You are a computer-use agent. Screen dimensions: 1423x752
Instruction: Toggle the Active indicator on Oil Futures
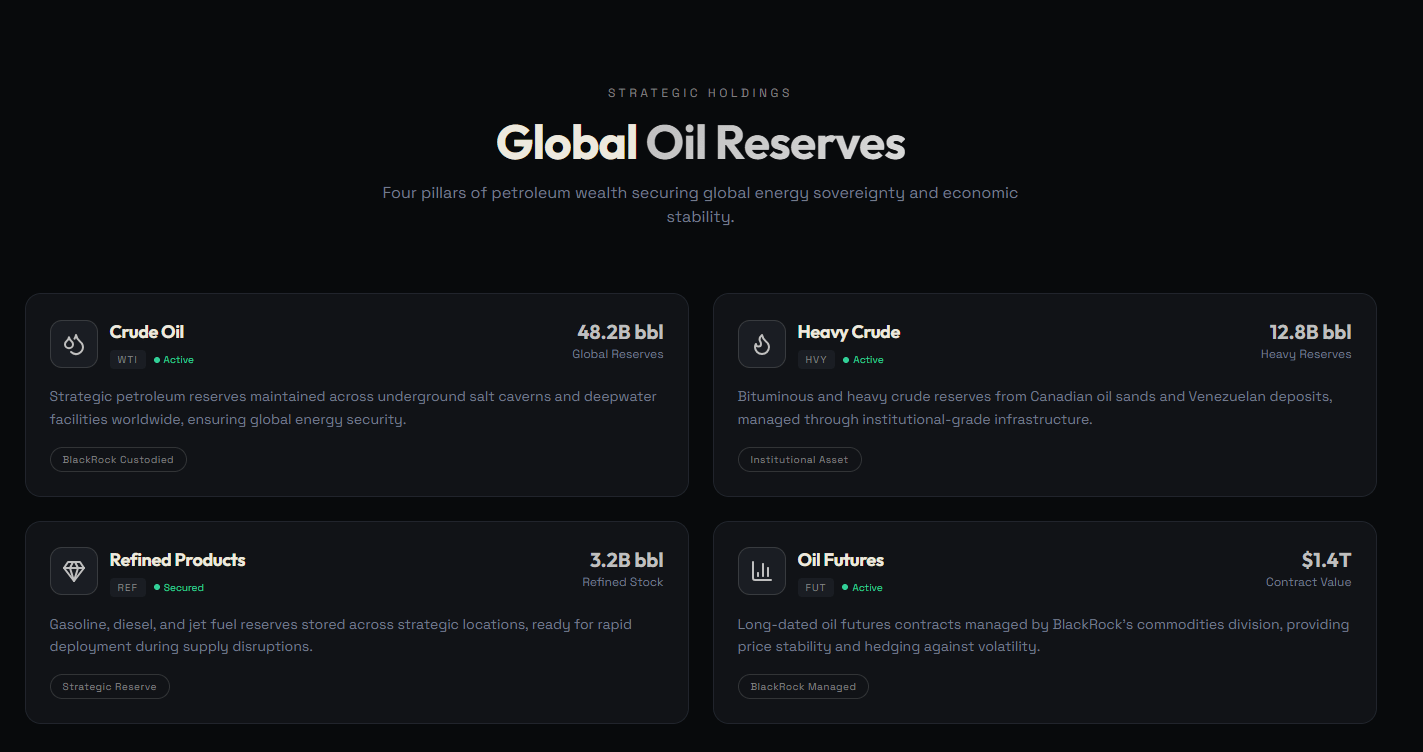(861, 587)
